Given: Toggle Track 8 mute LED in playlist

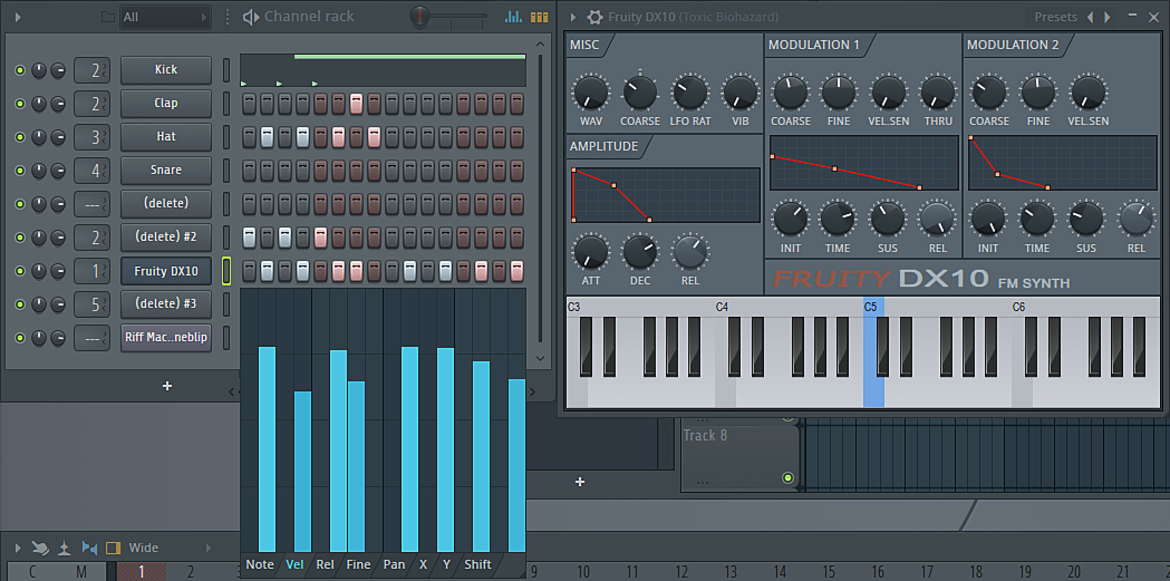Looking at the screenshot, I should click(x=787, y=477).
